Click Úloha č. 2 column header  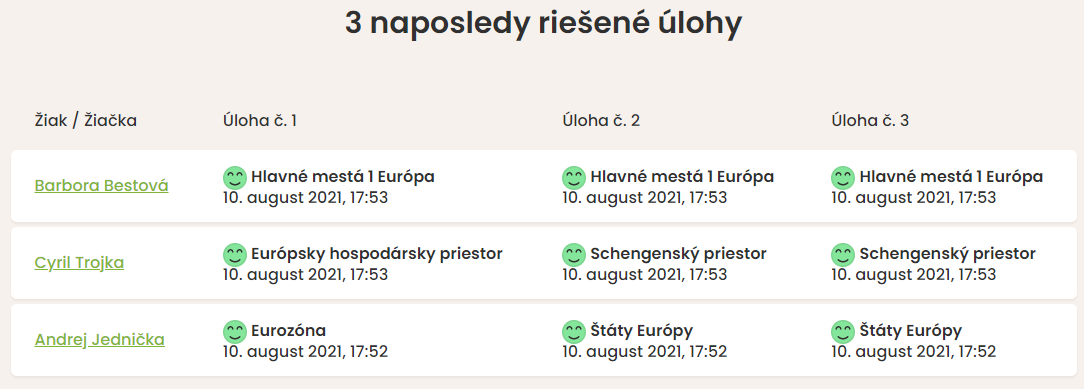coord(601,121)
